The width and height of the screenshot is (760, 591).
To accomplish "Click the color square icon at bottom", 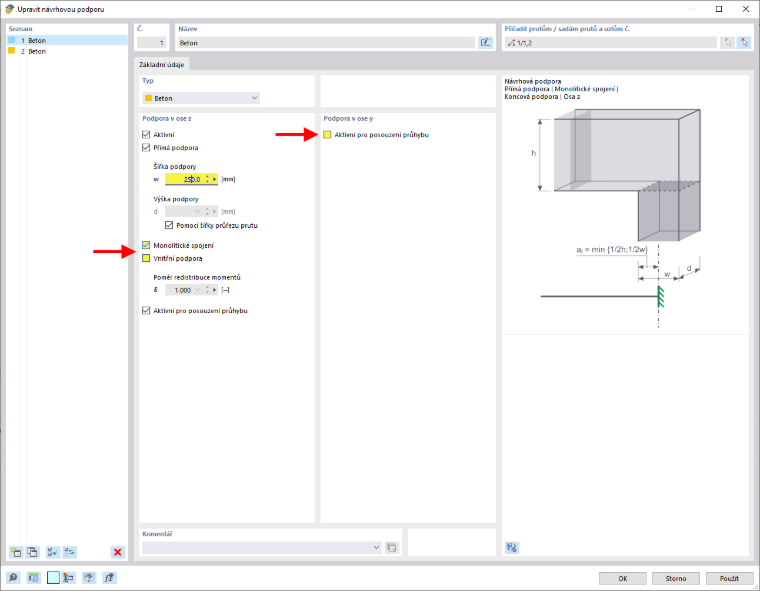I will (53, 577).
